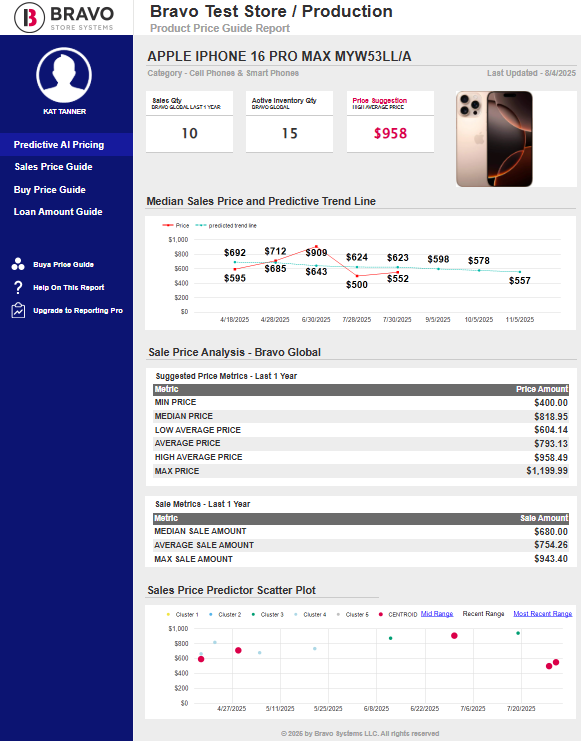Click the $557 predicted value label
Viewport: 581px width, 742px height.
click(x=519, y=281)
